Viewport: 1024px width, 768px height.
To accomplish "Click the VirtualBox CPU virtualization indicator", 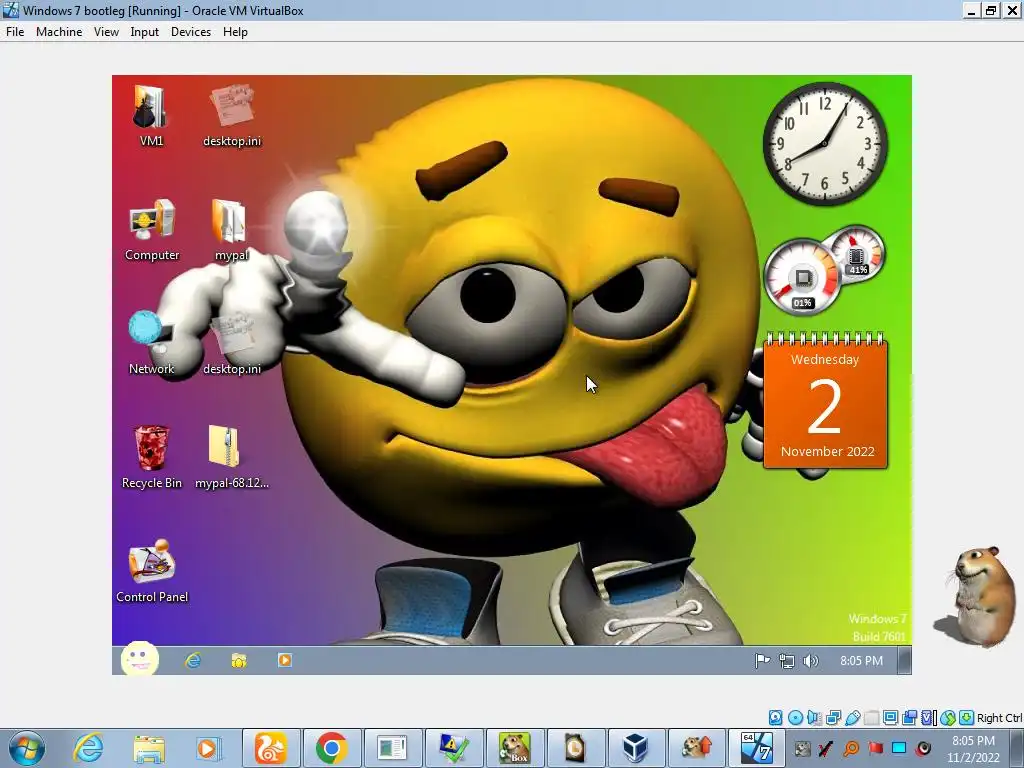I will (928, 718).
